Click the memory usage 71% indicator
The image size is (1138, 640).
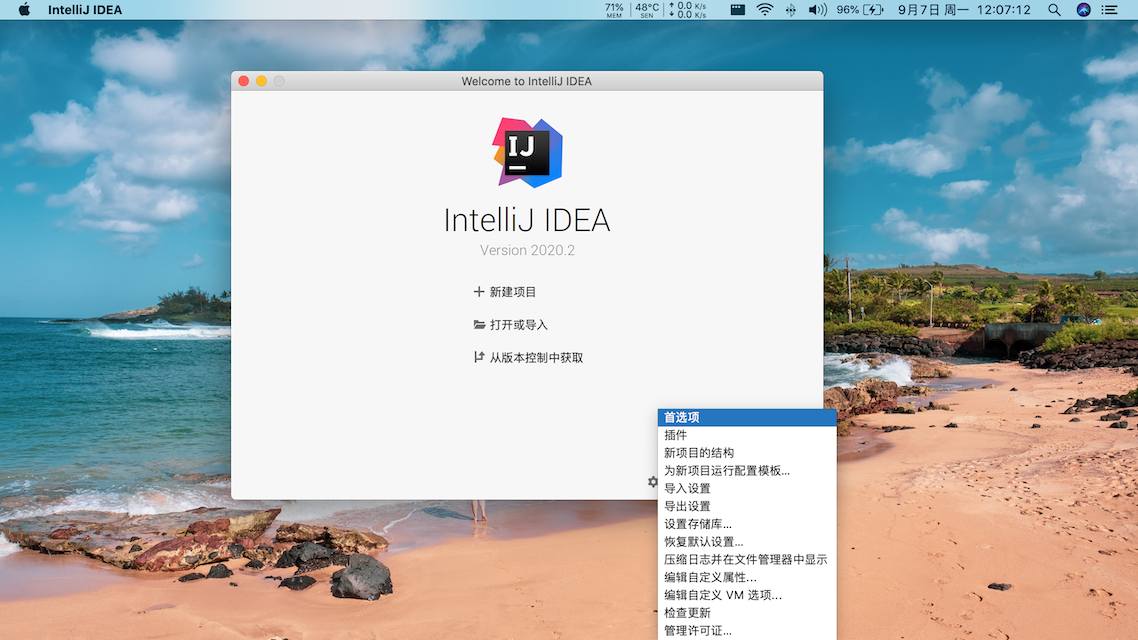[x=614, y=9]
